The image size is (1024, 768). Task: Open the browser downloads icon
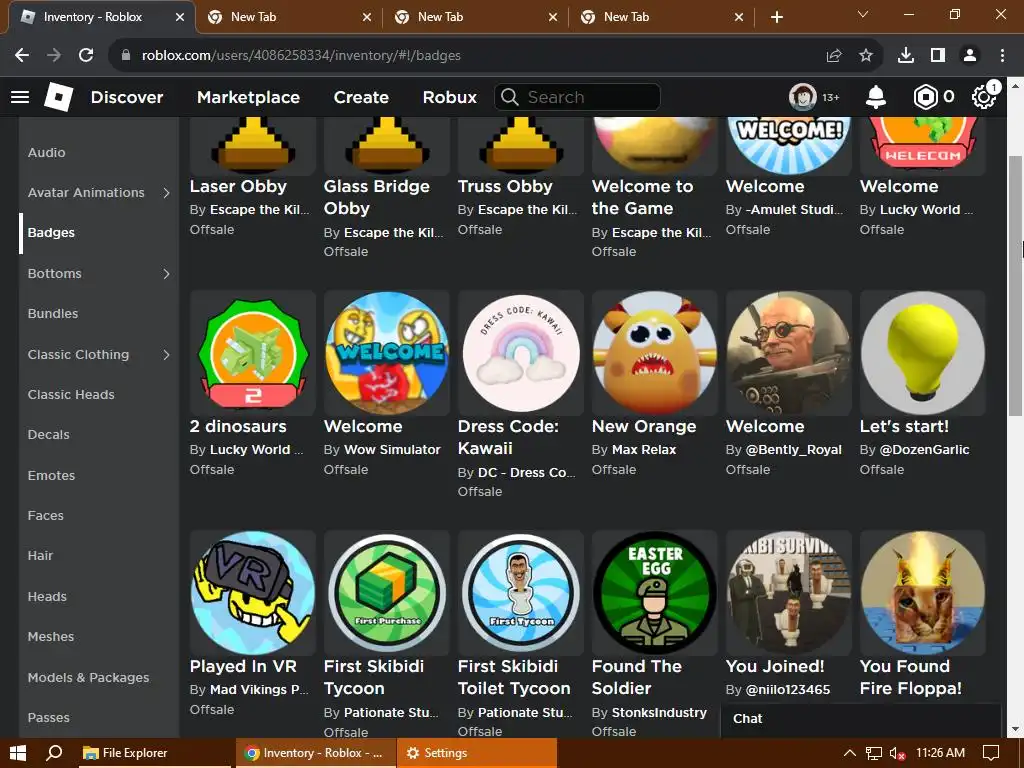[x=906, y=56]
